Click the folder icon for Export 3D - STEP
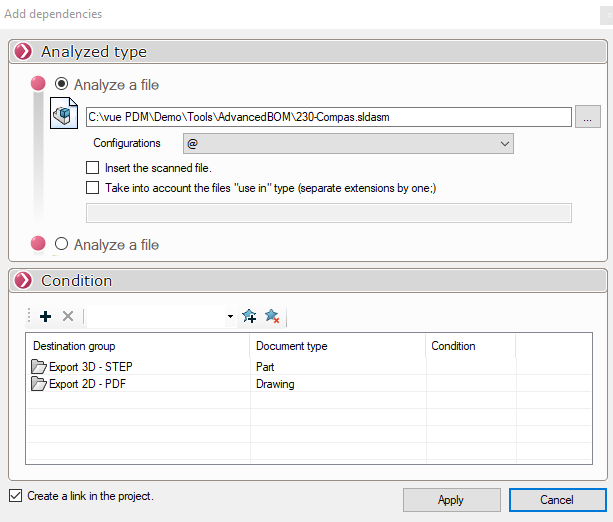Image resolution: width=613 pixels, height=522 pixels. (39, 367)
